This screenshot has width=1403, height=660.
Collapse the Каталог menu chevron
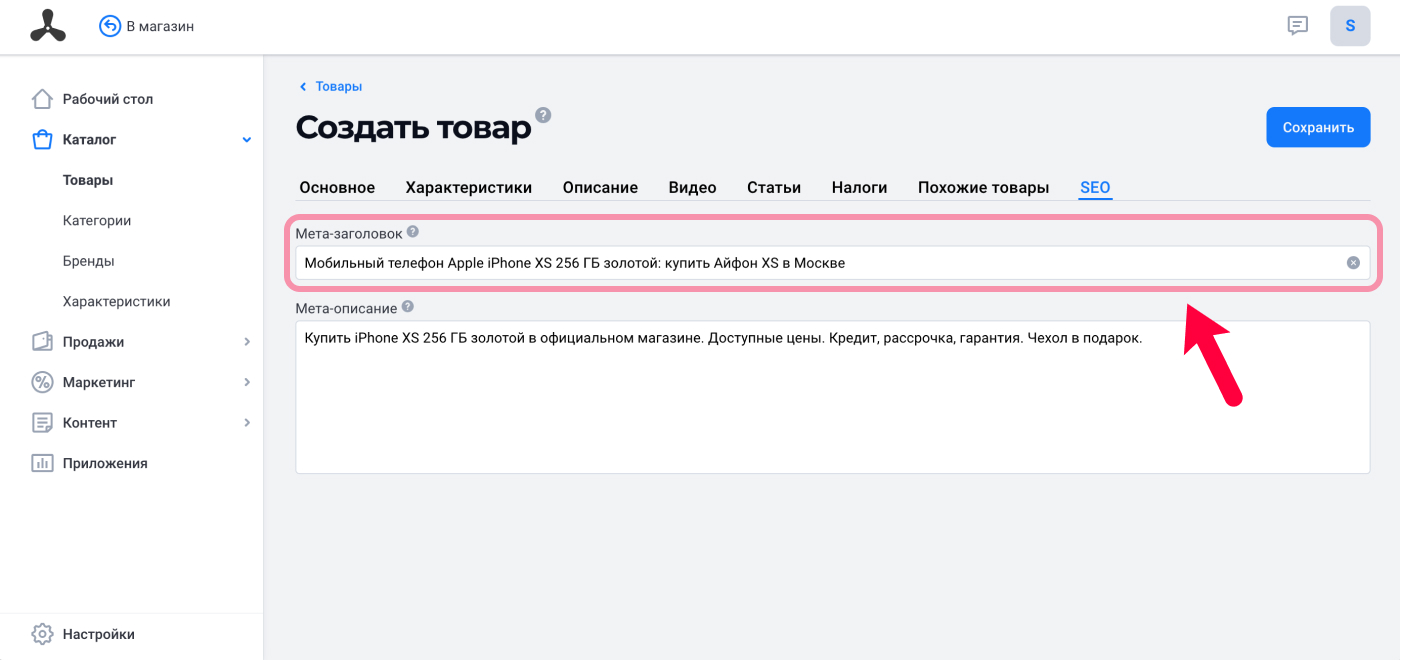pos(247,140)
